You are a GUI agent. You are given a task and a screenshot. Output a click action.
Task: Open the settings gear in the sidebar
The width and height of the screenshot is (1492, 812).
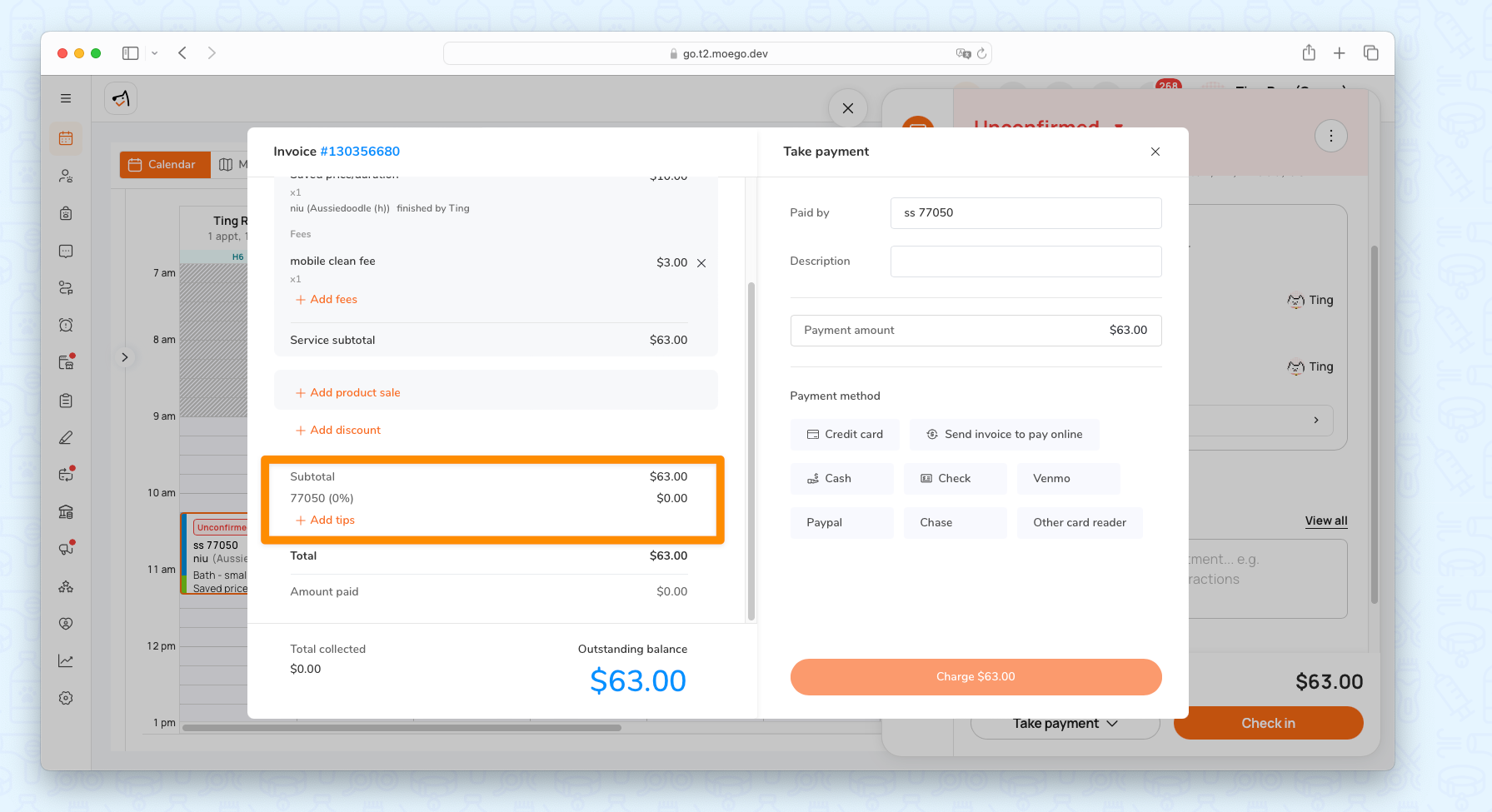click(66, 698)
